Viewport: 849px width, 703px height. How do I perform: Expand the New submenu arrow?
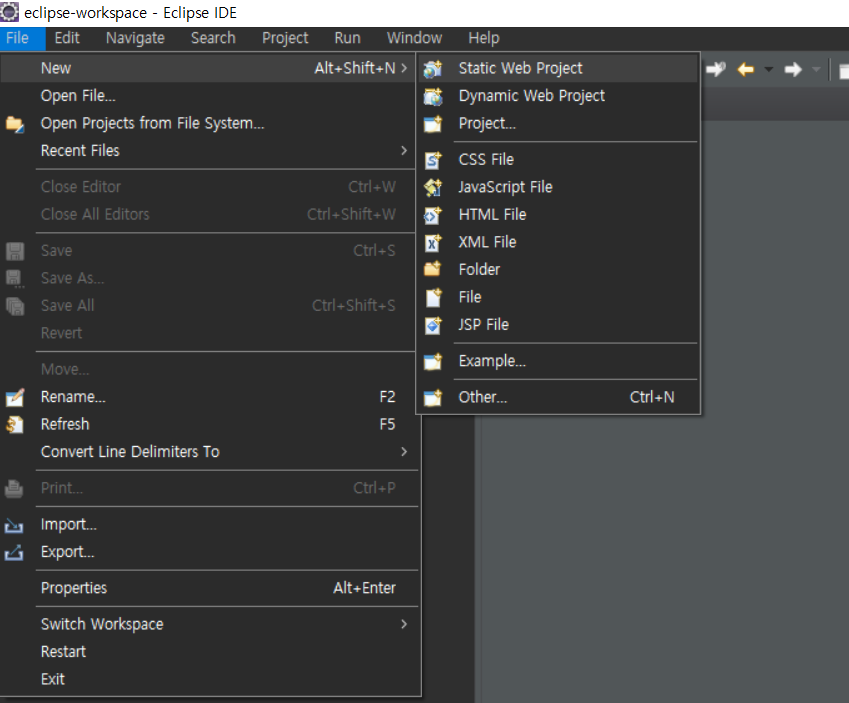pos(404,68)
